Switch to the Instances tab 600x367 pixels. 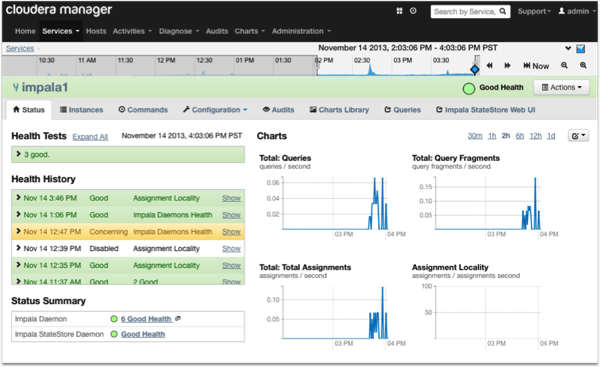[82, 110]
